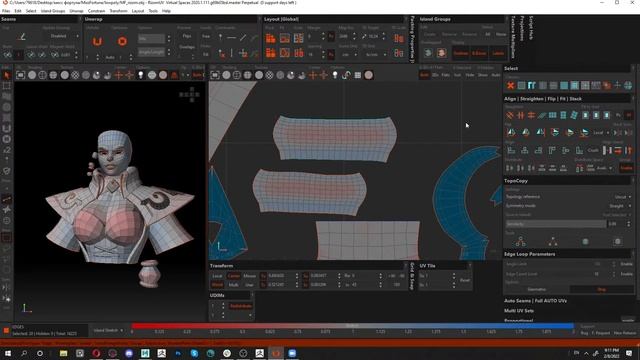Click the first TopoCopy tree icon
This screenshot has width=640, height=360.
pos(520,242)
